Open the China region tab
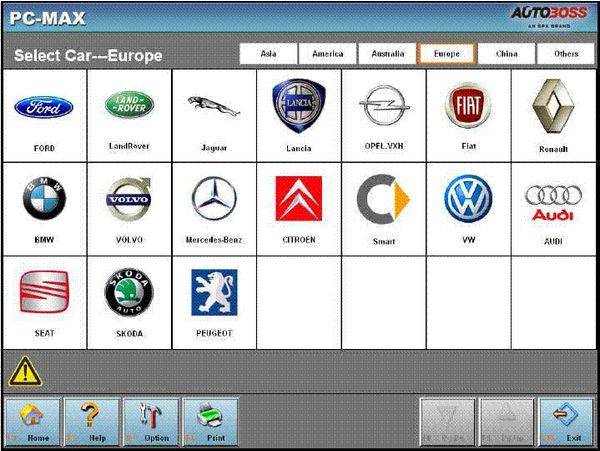Screen dimensions: 600x451 click(507, 54)
